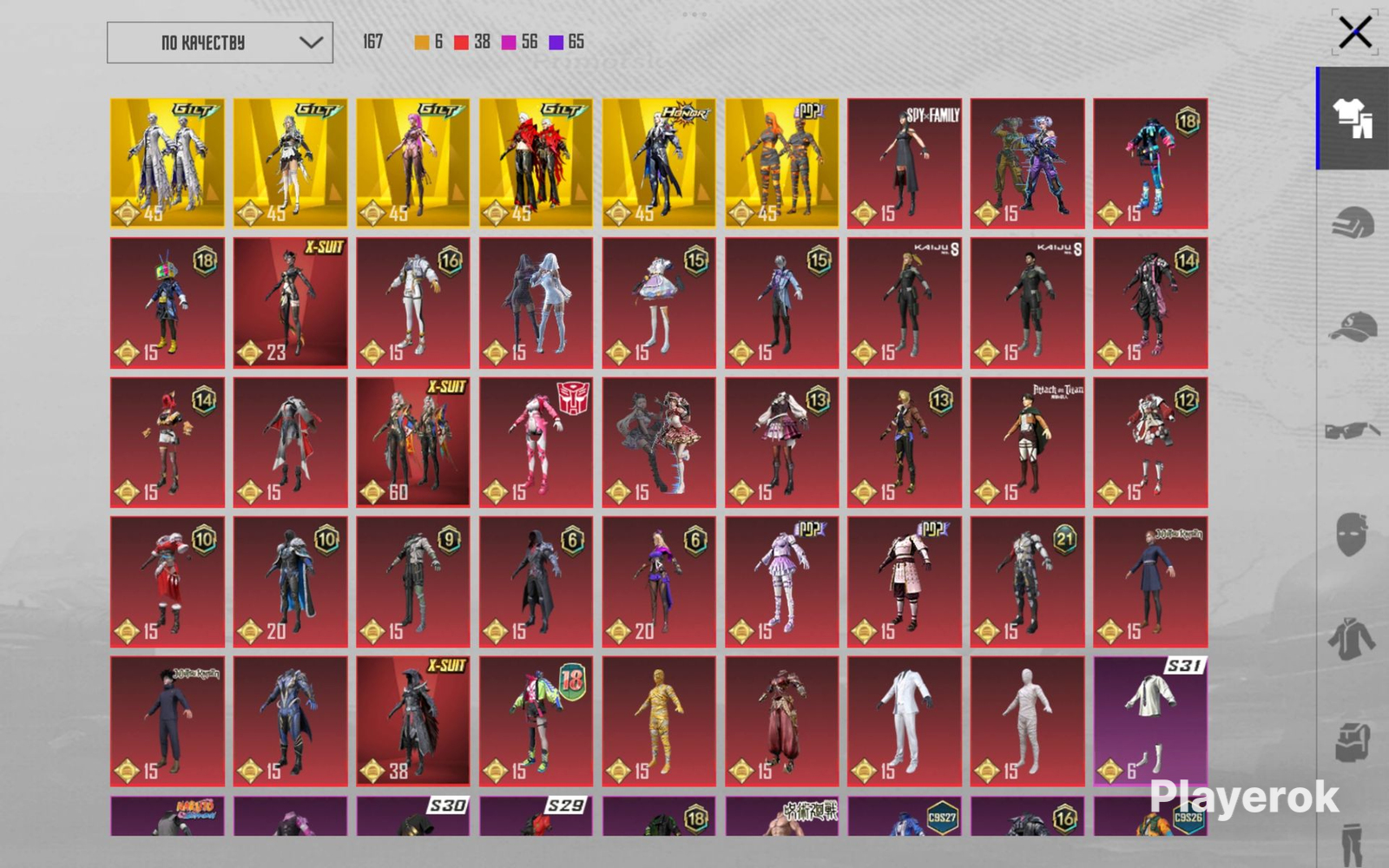1389x868 pixels.
Task: Select the purple dress outfit priced 20 with badge 6
Action: click(659, 582)
